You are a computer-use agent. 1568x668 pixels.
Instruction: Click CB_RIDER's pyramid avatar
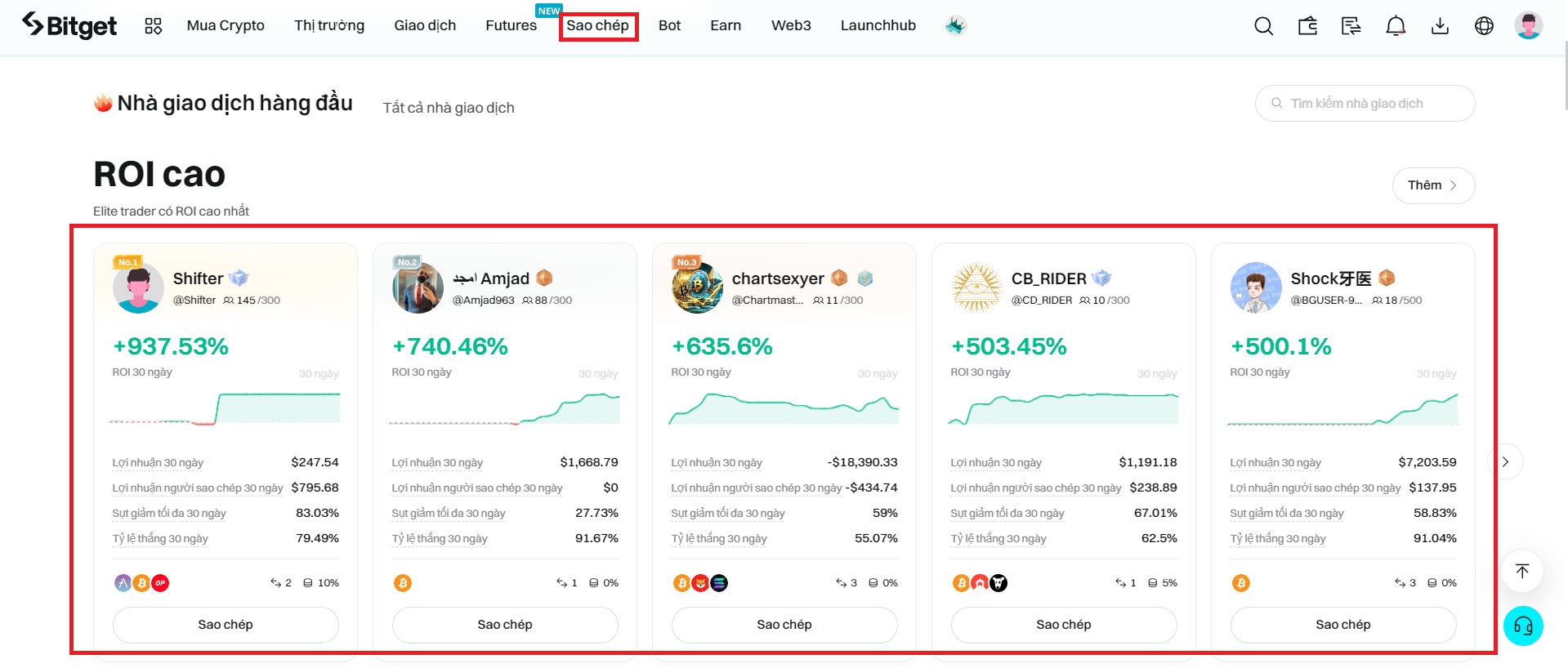coord(976,288)
